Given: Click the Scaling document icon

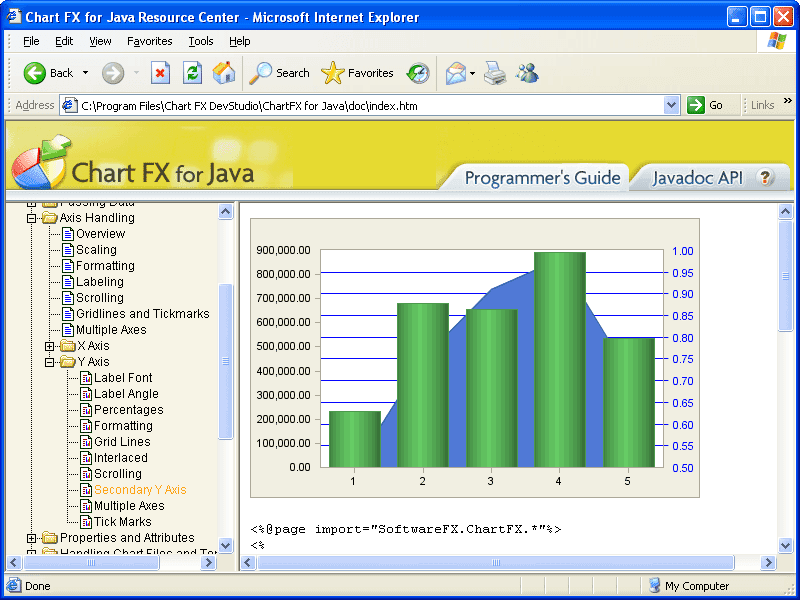Looking at the screenshot, I should pyautogui.click(x=68, y=250).
